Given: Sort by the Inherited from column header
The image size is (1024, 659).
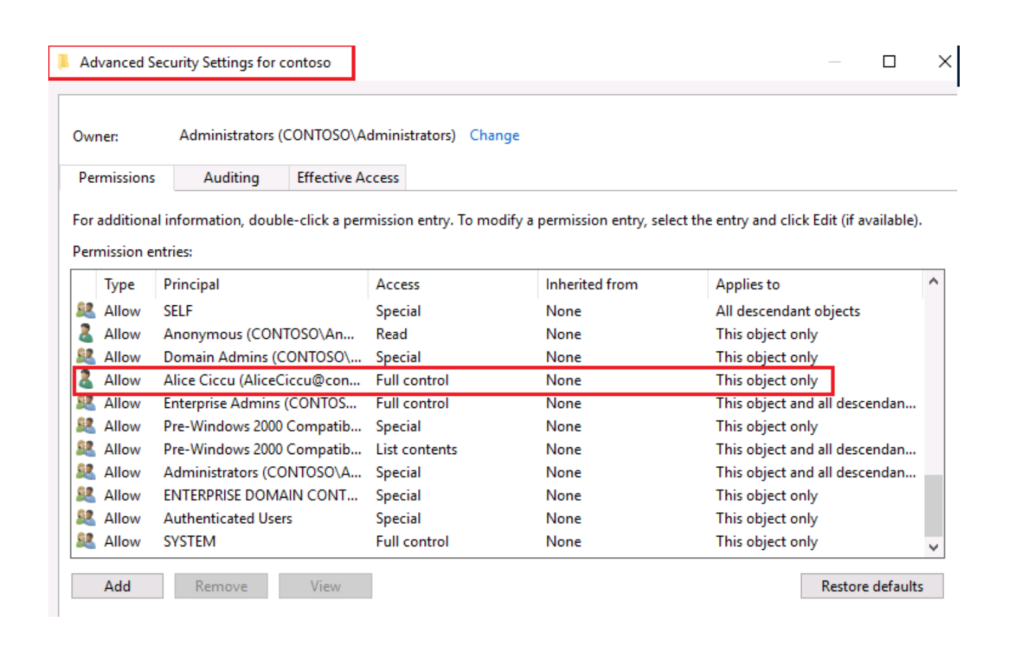Looking at the screenshot, I should pos(591,284).
